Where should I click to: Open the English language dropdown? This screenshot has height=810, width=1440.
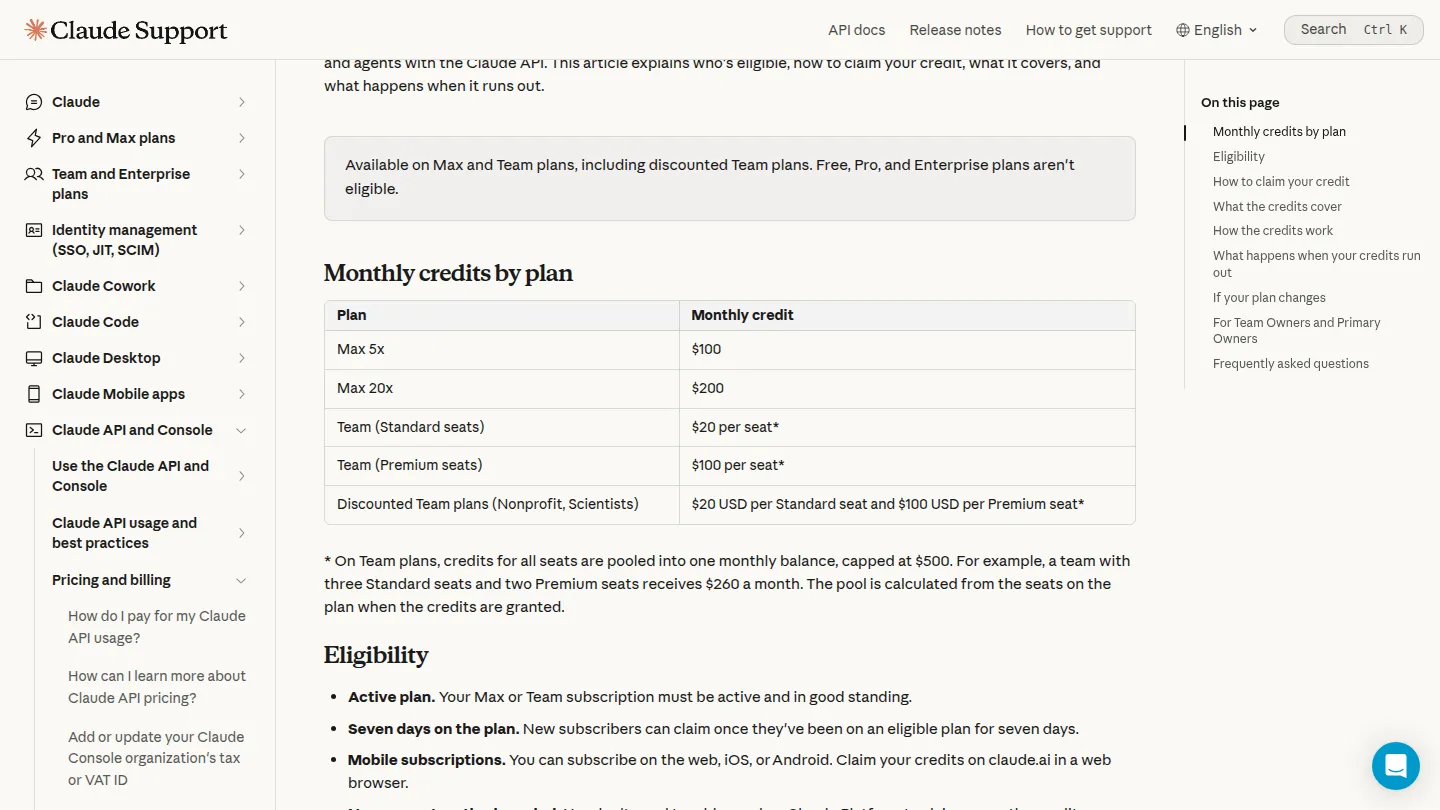(x=1217, y=30)
